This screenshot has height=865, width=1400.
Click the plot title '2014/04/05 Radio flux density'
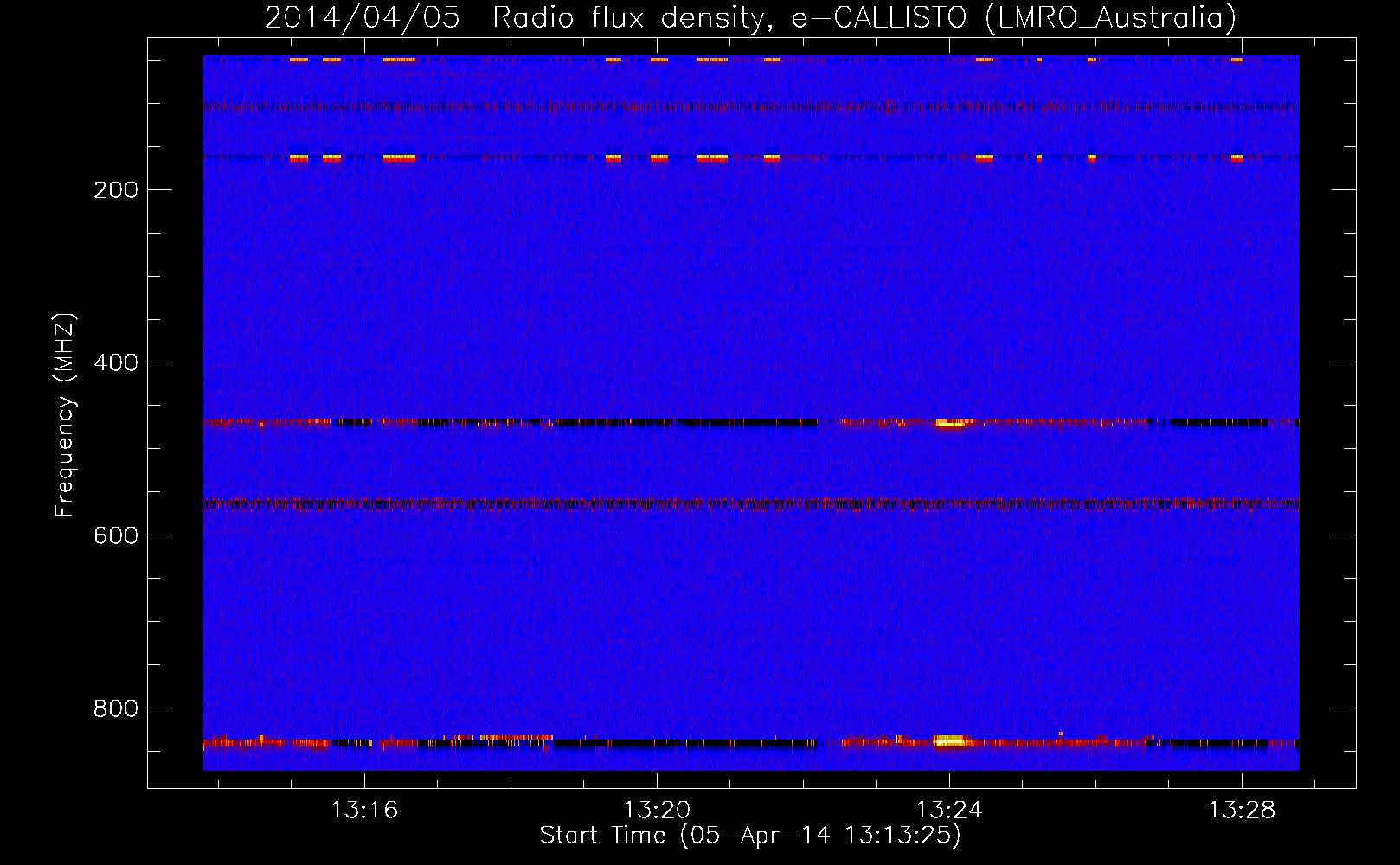point(517,18)
